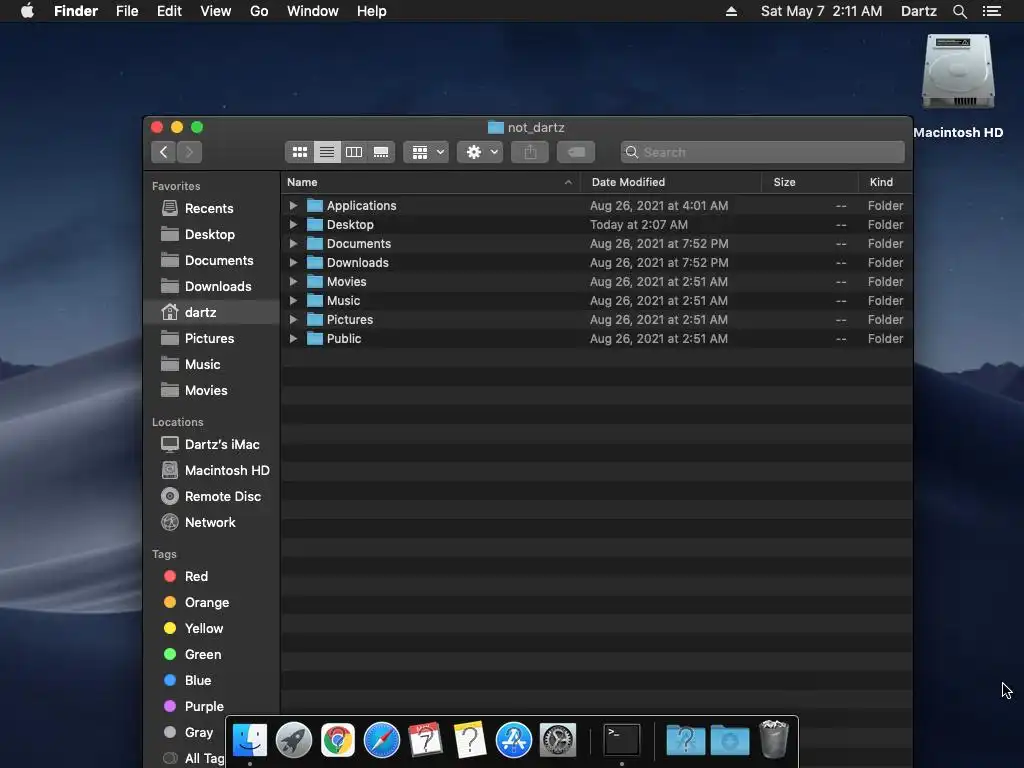Sort by the Date Modified column header
This screenshot has height=768, width=1024.
[x=671, y=182]
